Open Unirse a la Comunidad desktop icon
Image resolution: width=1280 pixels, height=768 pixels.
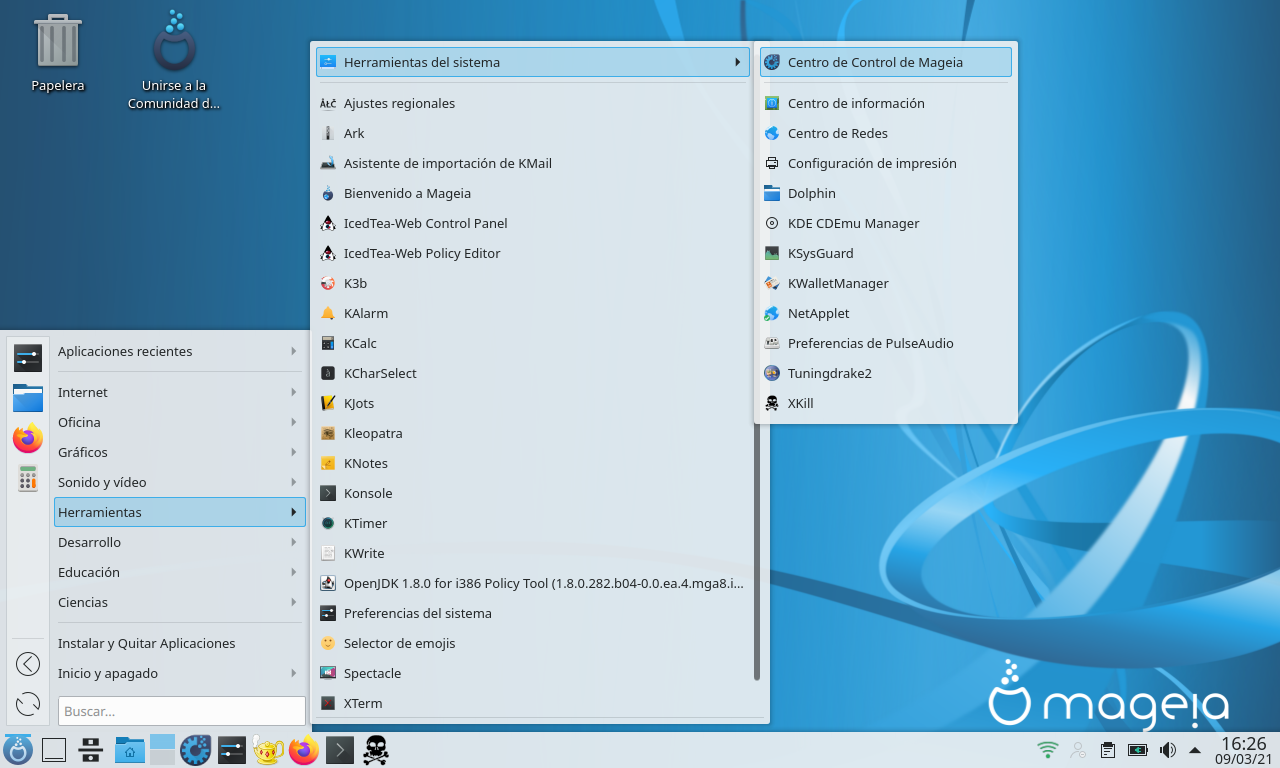tap(174, 60)
